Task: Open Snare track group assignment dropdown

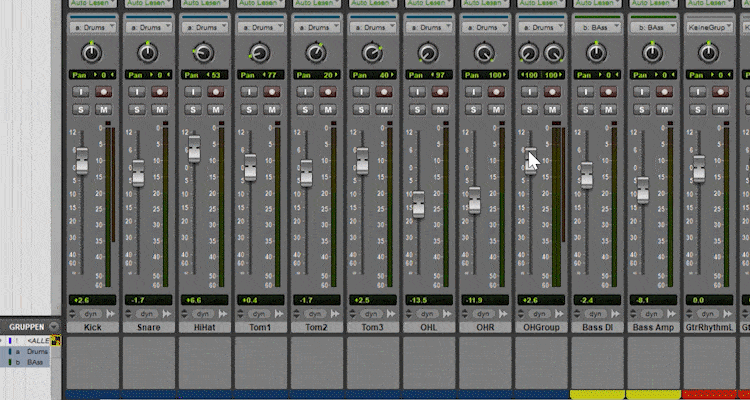Action: click(148, 27)
